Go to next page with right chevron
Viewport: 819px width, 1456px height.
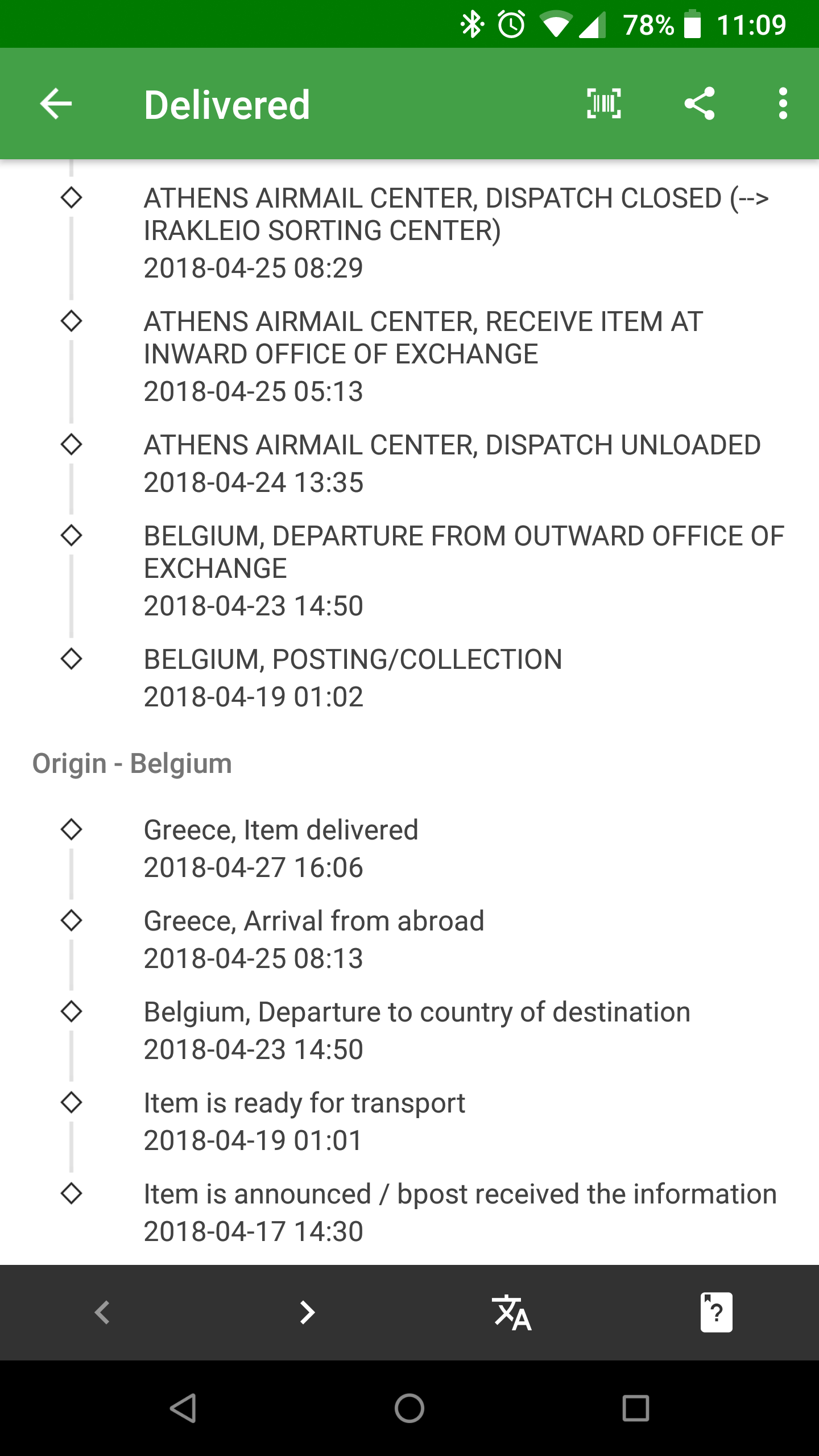[307, 1312]
